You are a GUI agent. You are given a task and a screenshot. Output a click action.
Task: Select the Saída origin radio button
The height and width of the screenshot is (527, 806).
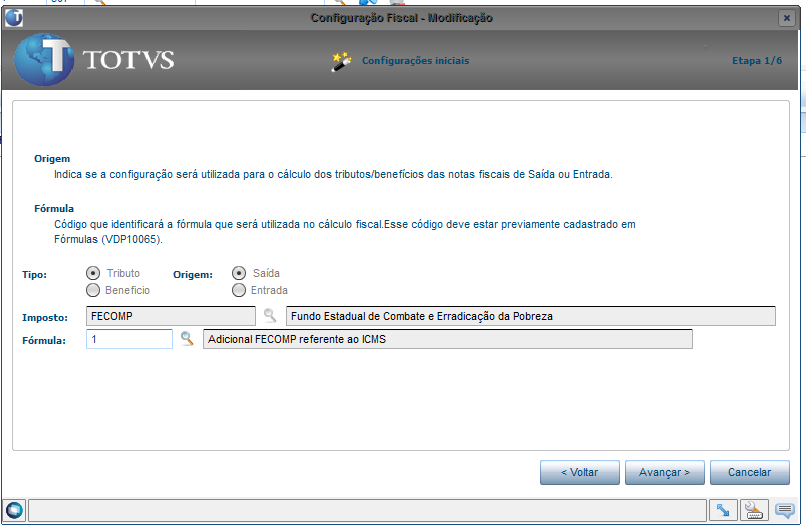[239, 273]
